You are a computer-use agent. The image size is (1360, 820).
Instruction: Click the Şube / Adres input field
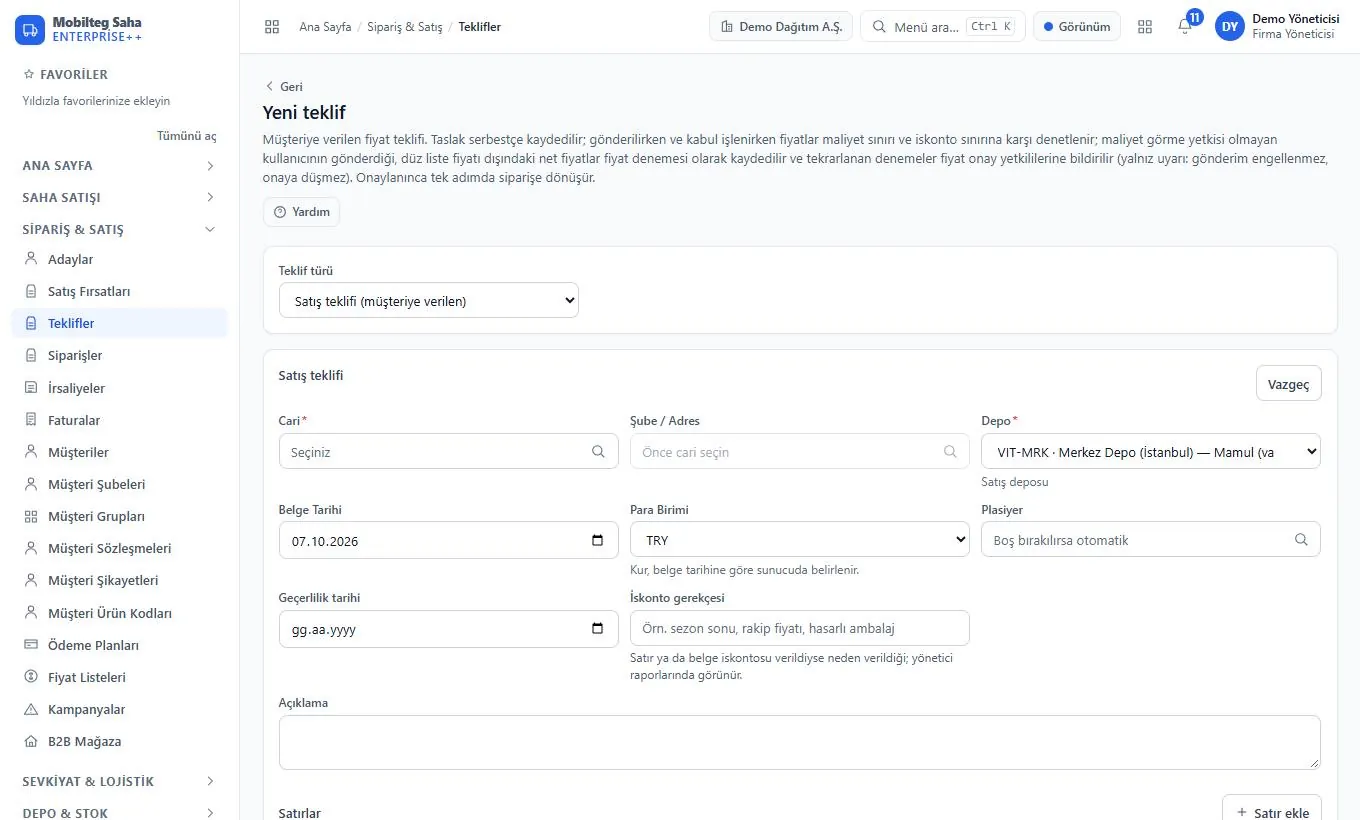800,451
